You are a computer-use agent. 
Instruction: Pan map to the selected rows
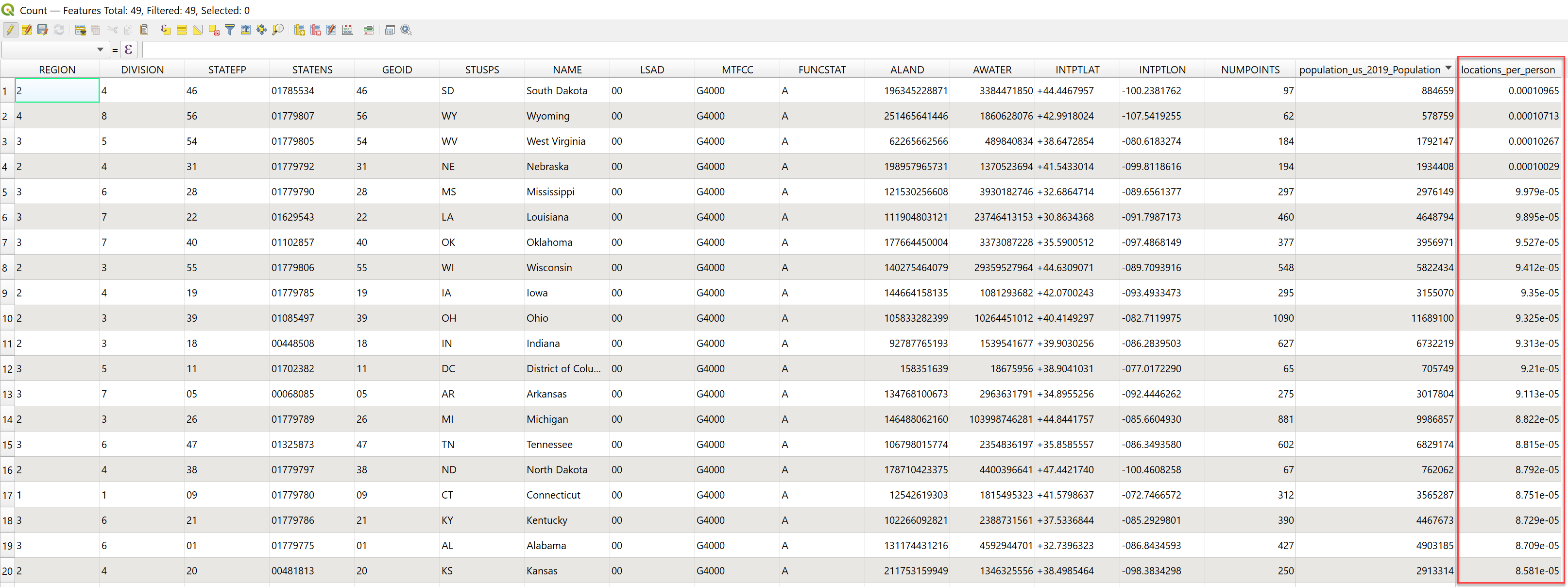point(262,30)
